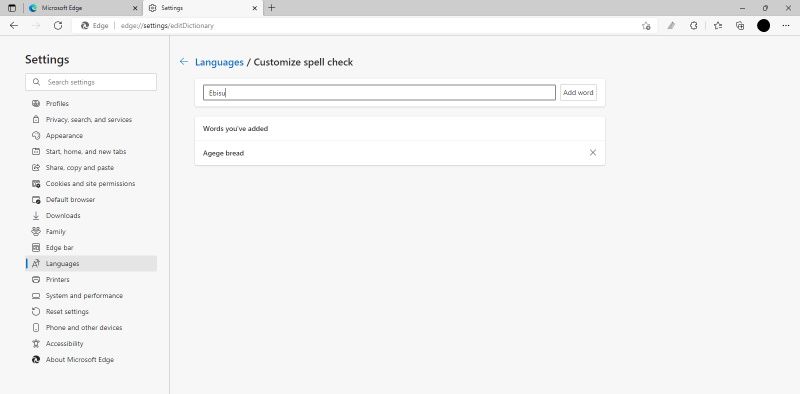Go back with browser back arrow
This screenshot has height=394, width=800.
[x=14, y=26]
